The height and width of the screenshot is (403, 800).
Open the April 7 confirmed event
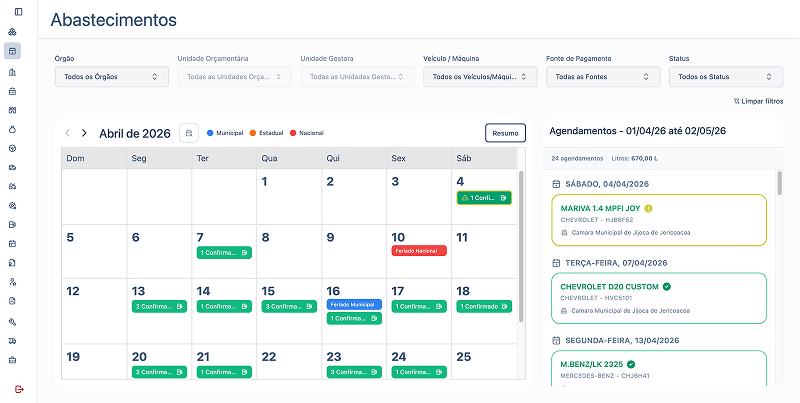[224, 253]
